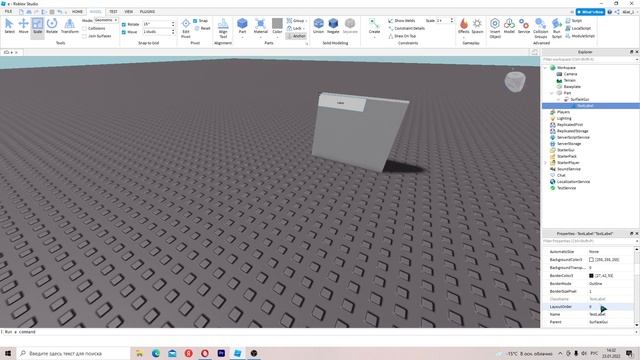Uncheck the Rotate snap checkbox
640x360 pixels.
point(124,24)
